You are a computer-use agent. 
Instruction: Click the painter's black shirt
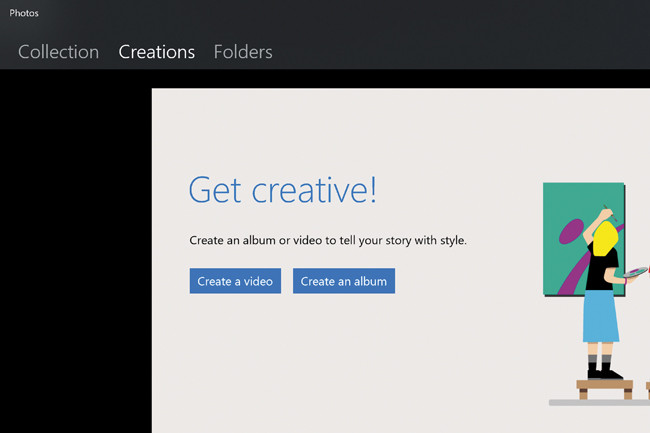click(x=598, y=273)
